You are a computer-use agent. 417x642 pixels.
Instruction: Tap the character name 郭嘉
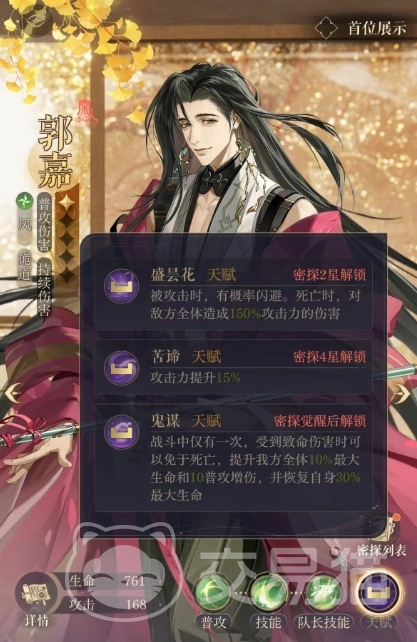pos(55,151)
